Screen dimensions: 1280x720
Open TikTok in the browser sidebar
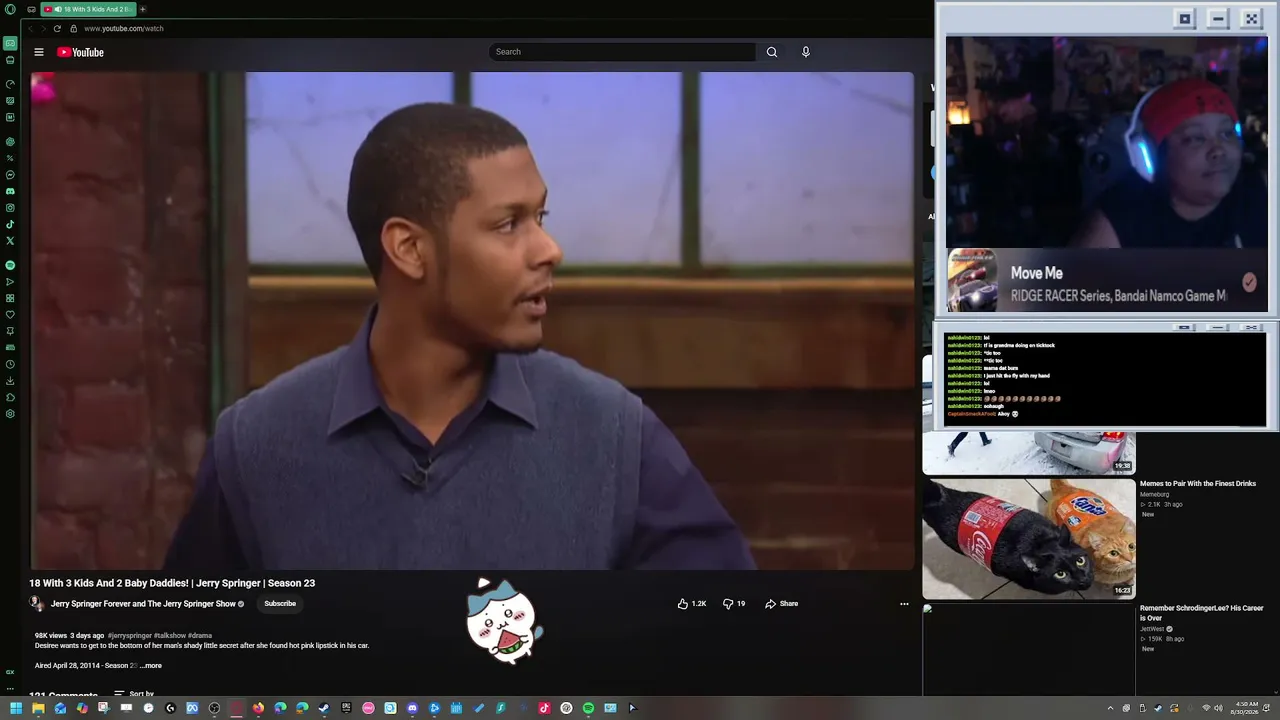pos(10,224)
